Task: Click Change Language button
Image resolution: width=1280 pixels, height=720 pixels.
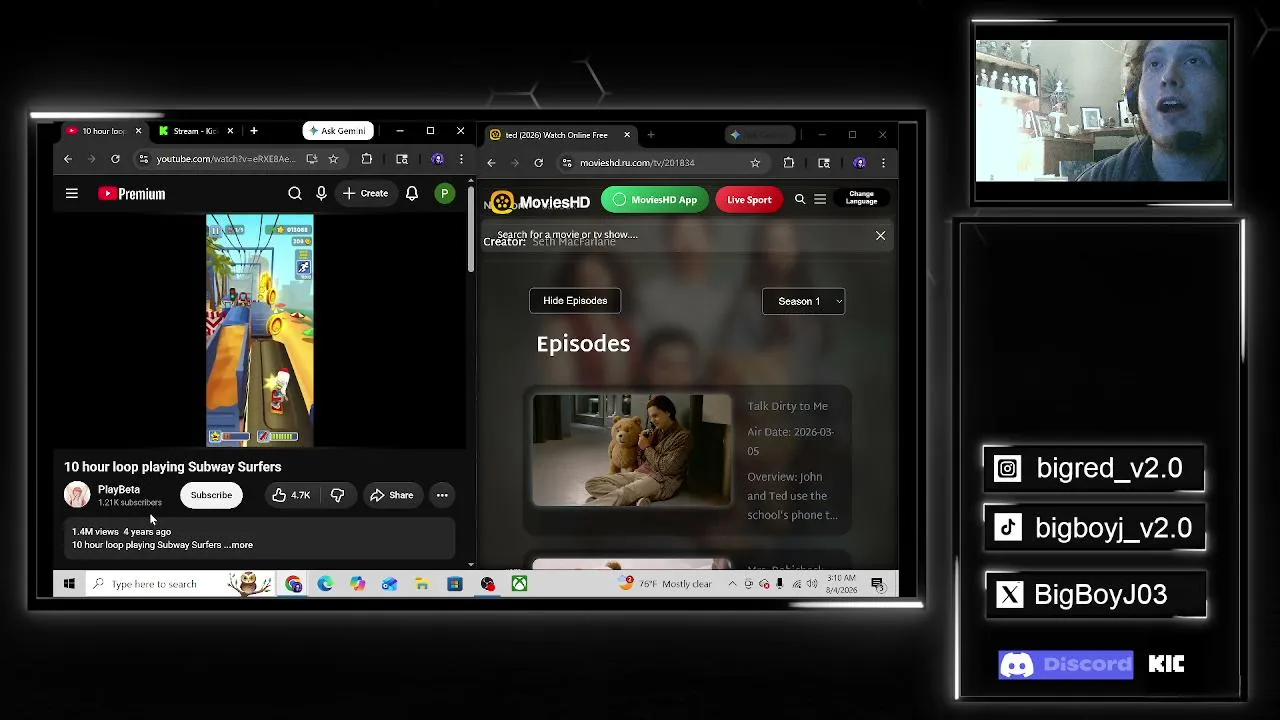Action: click(861, 198)
